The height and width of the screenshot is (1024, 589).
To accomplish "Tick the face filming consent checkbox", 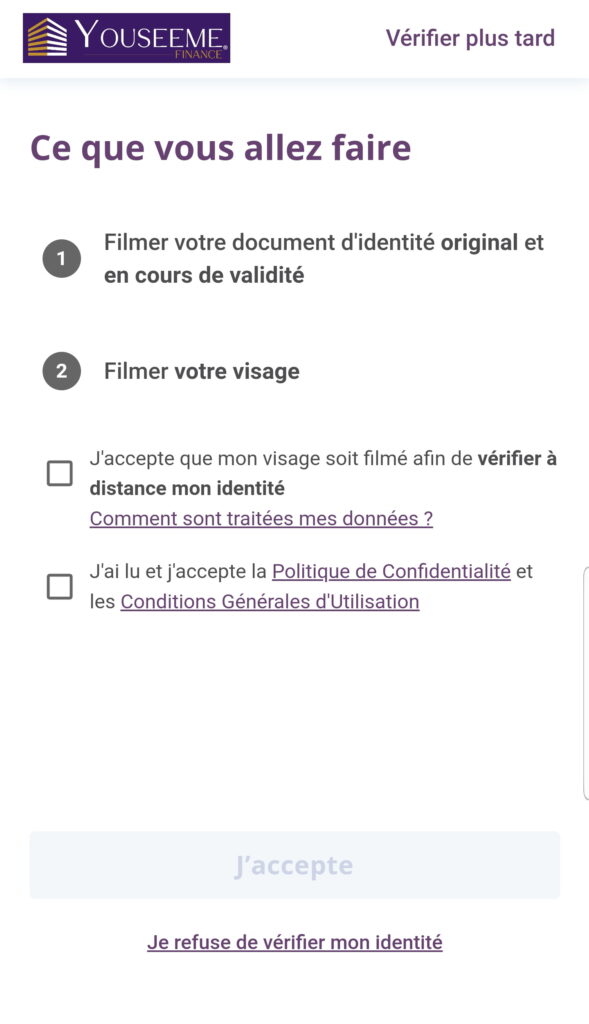I will coord(59,473).
